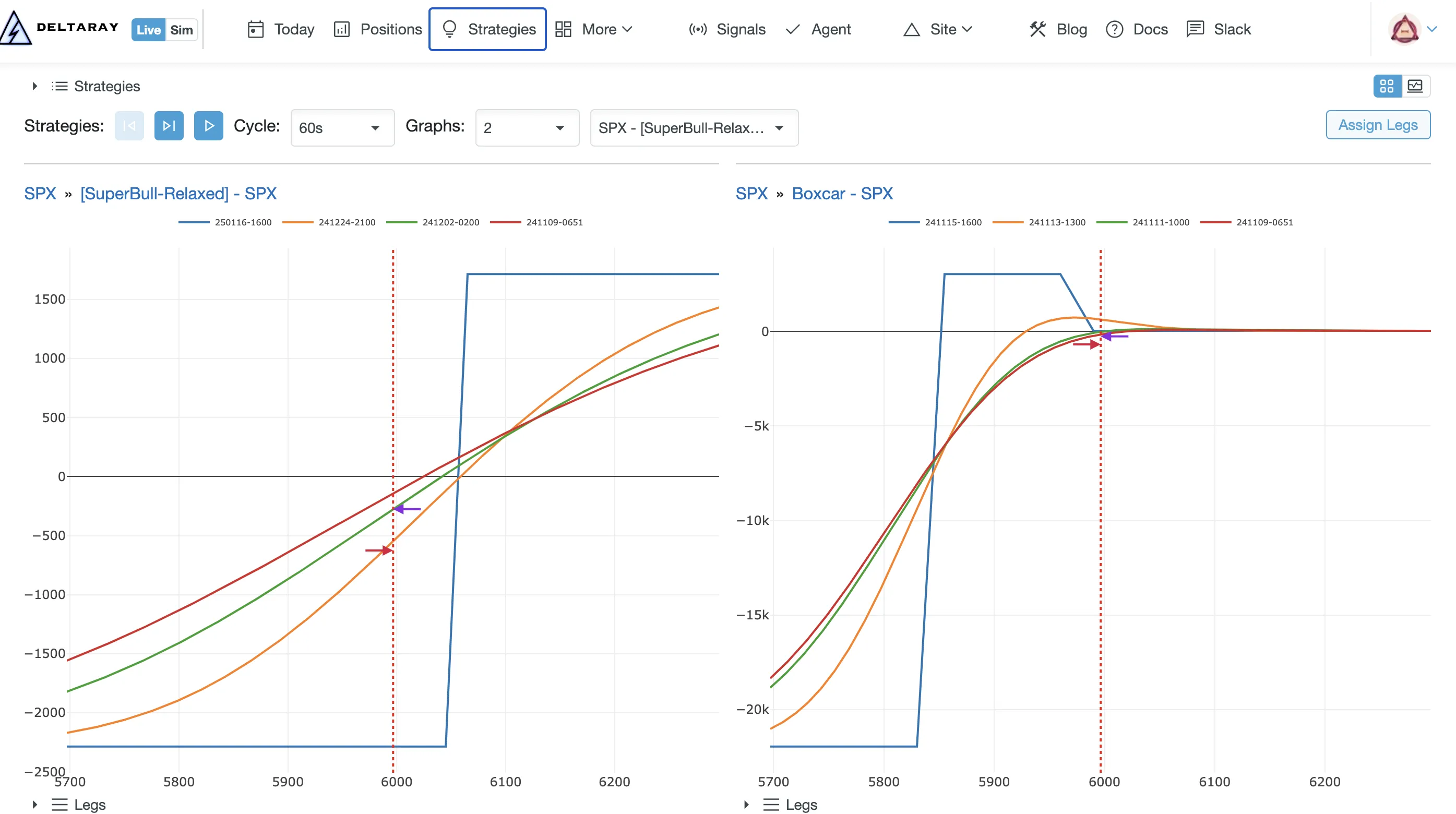Switch to Live mode

click(x=148, y=30)
